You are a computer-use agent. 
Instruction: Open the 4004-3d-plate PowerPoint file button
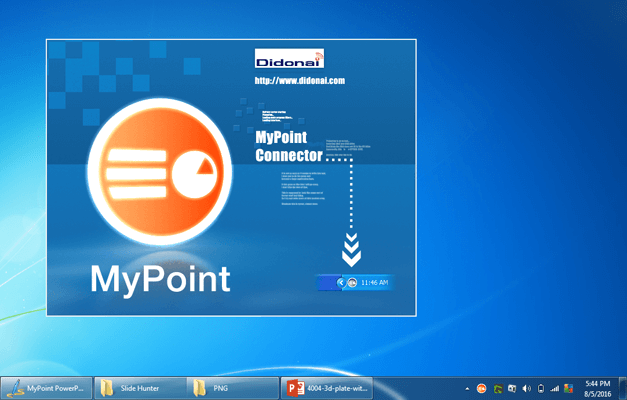(x=327, y=388)
